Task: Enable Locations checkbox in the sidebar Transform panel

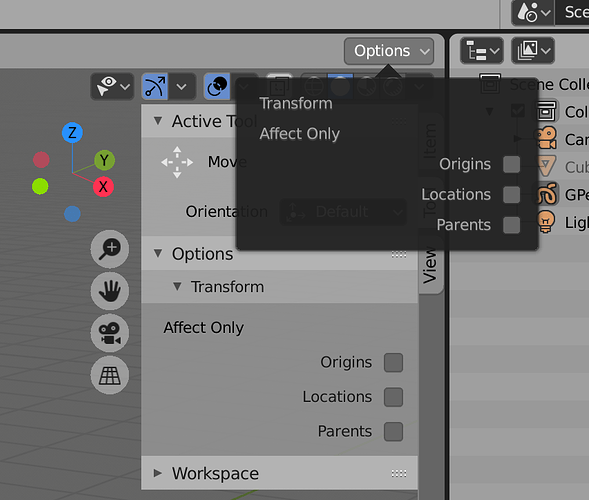Action: pos(393,397)
